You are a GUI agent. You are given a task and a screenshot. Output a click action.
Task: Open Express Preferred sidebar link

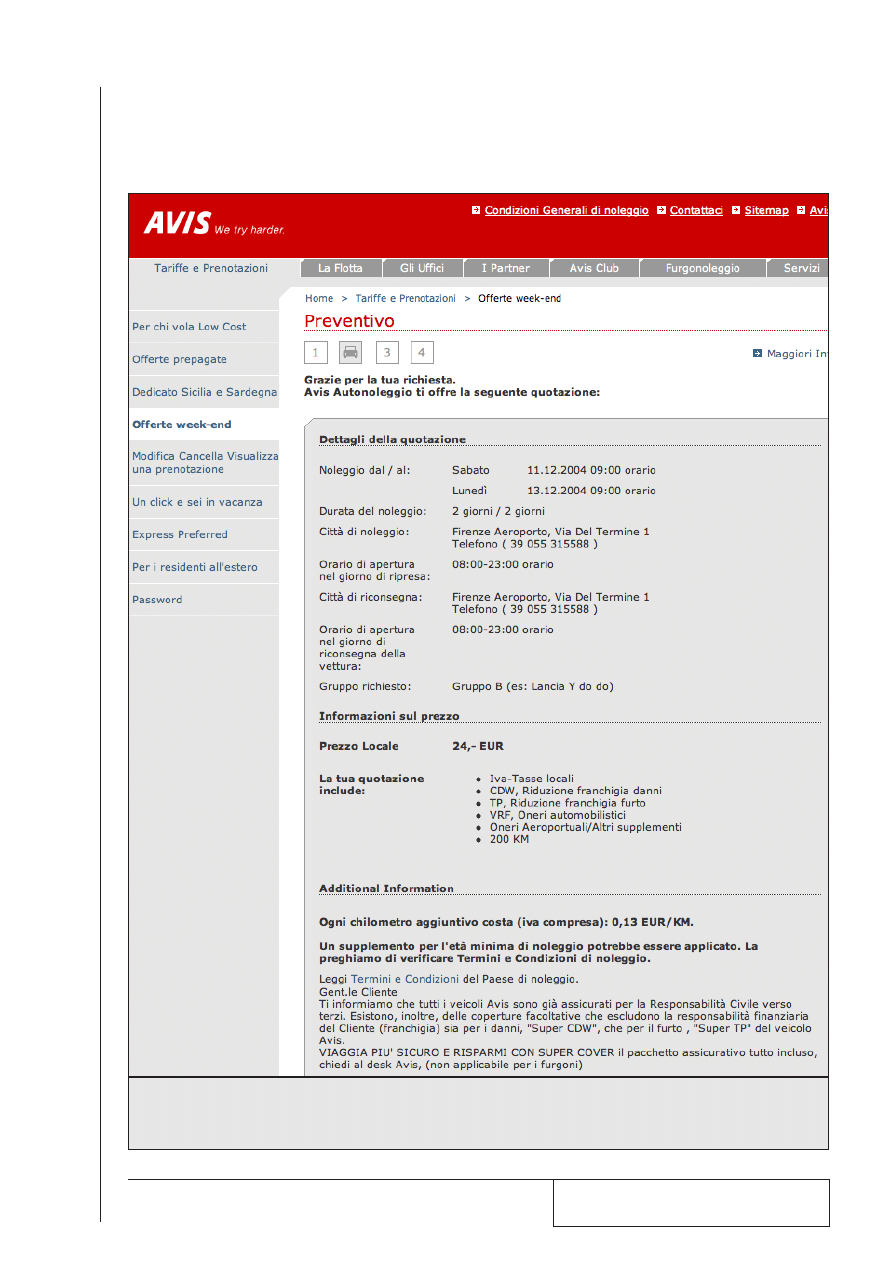180,534
